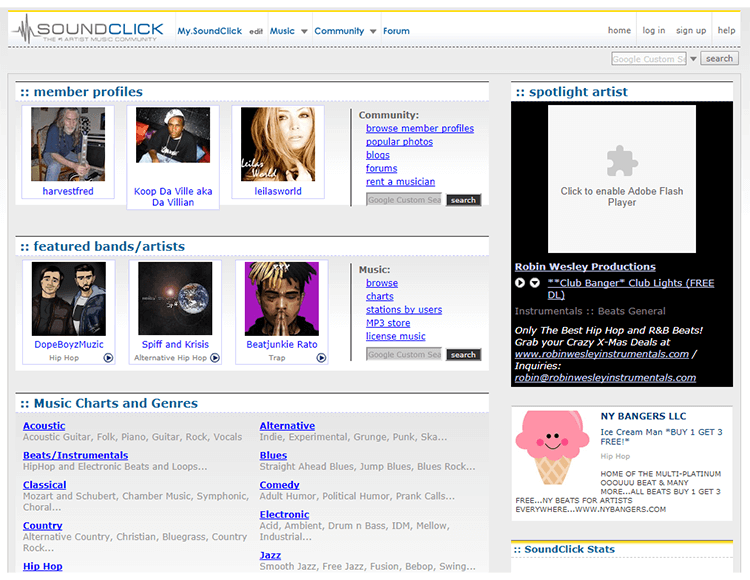Open the Spiff and Krisis artist image
This screenshot has width=750, height=580.
(x=175, y=298)
